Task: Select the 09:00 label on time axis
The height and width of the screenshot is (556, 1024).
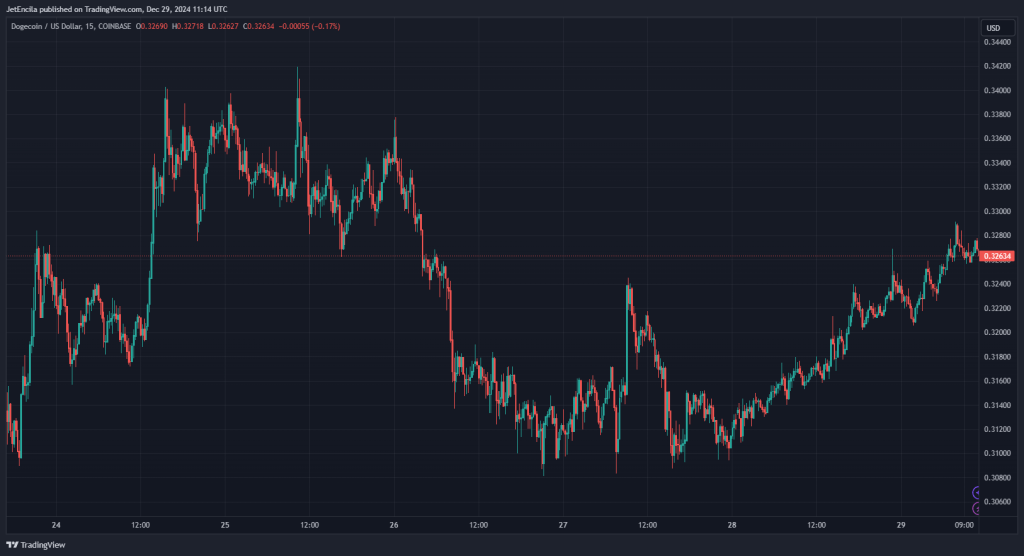Action: click(964, 525)
